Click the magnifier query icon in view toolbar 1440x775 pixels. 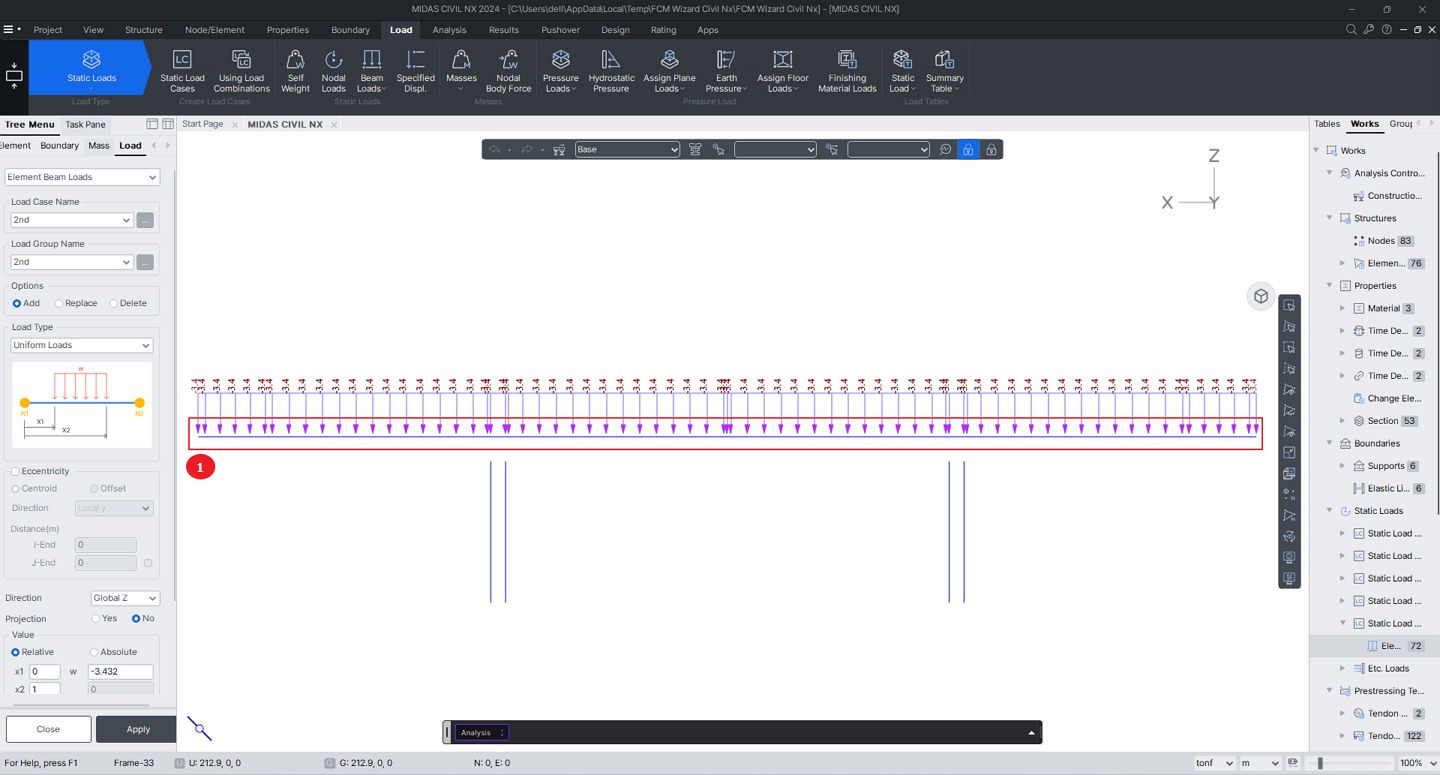coord(945,149)
